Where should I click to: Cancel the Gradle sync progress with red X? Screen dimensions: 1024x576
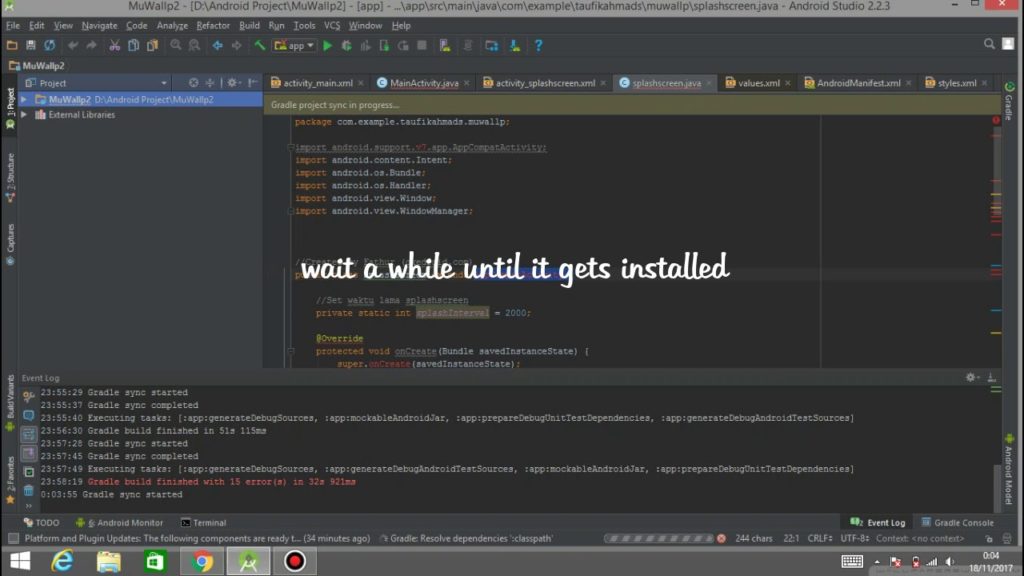point(722,539)
